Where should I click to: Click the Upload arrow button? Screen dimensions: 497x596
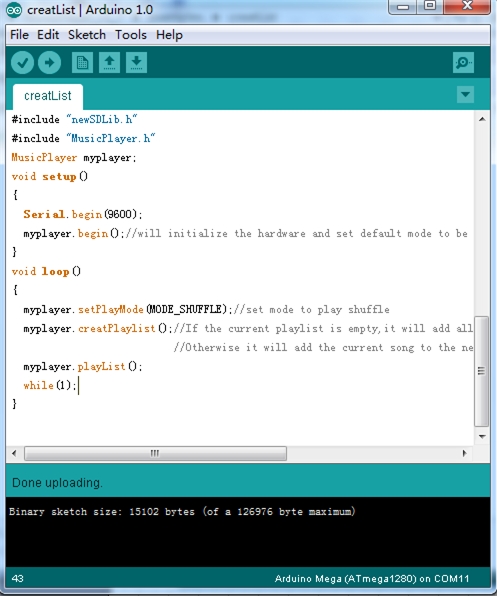49,62
